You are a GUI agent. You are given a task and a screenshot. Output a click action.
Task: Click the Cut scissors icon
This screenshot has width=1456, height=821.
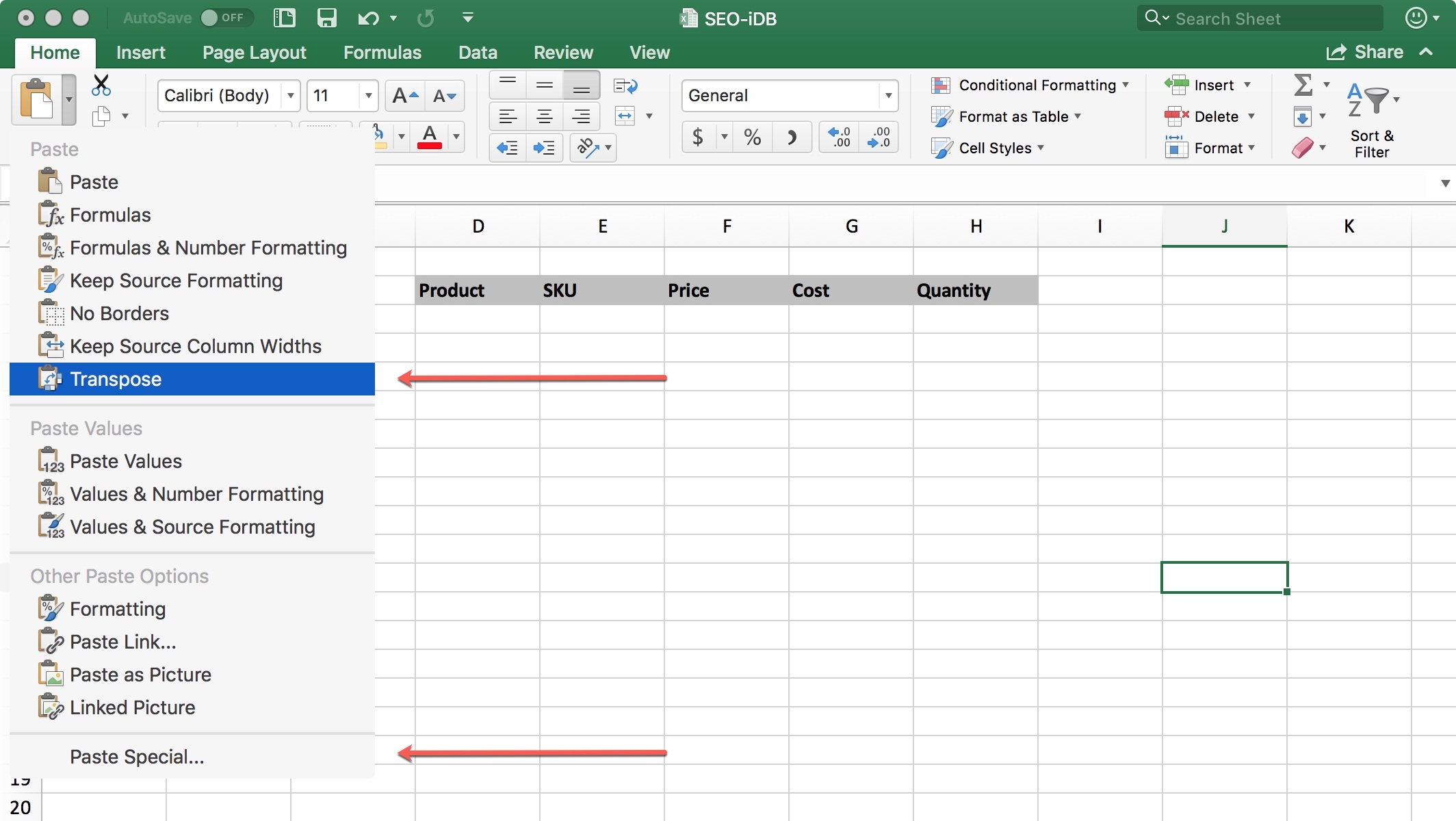(101, 86)
